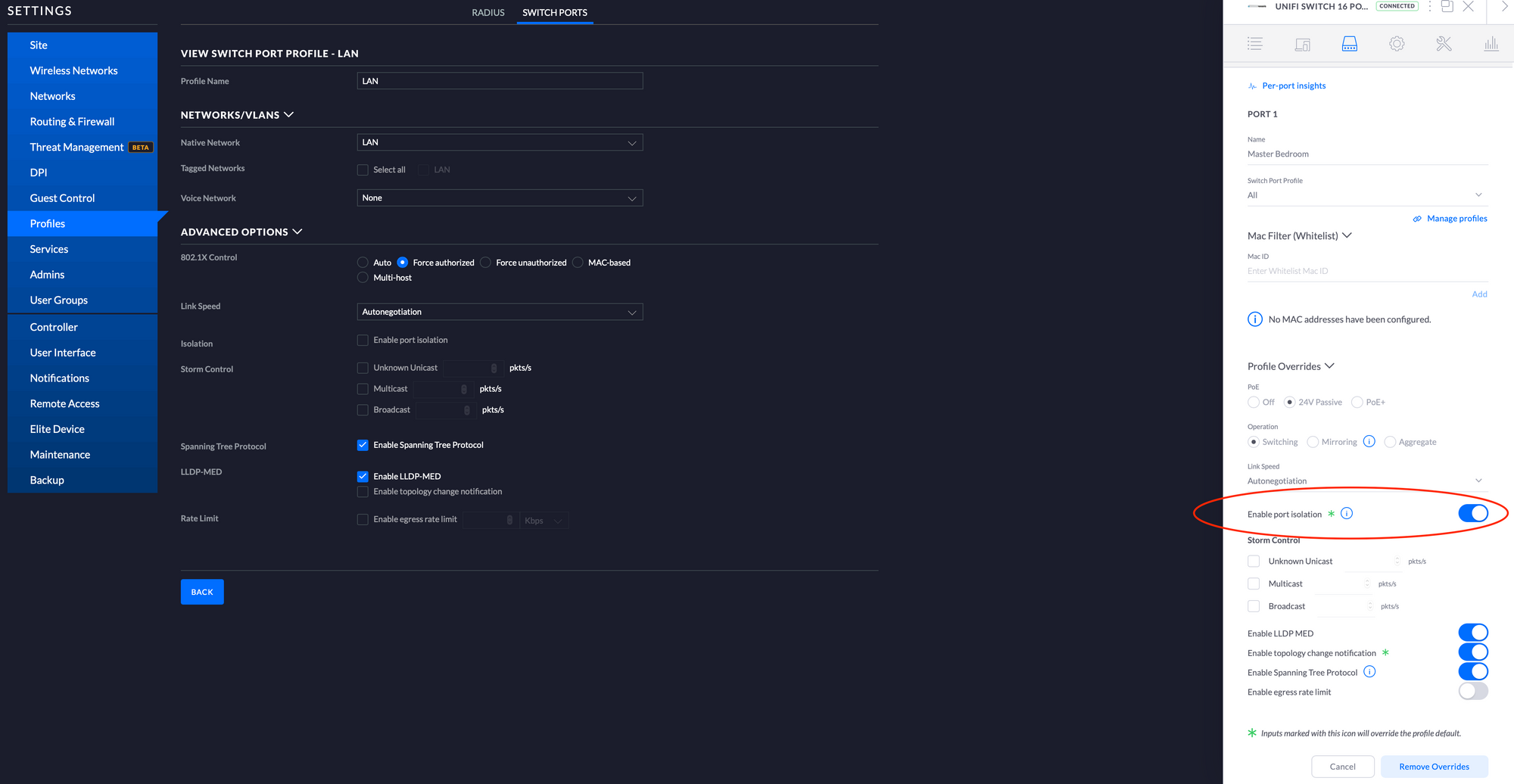Click the Mac ID whitelist input field

tap(1366, 271)
